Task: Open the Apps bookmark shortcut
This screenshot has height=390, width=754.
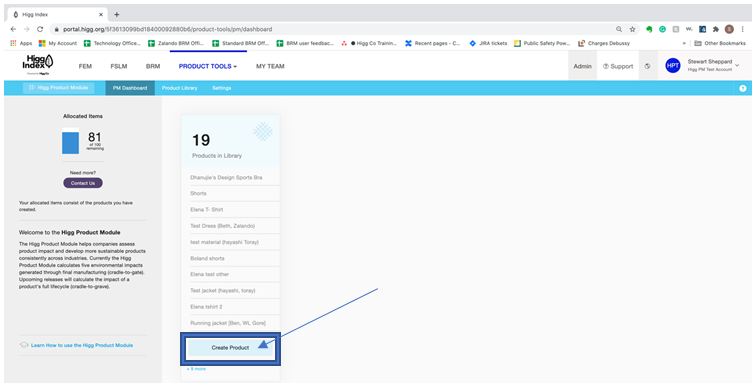Action: [21, 43]
